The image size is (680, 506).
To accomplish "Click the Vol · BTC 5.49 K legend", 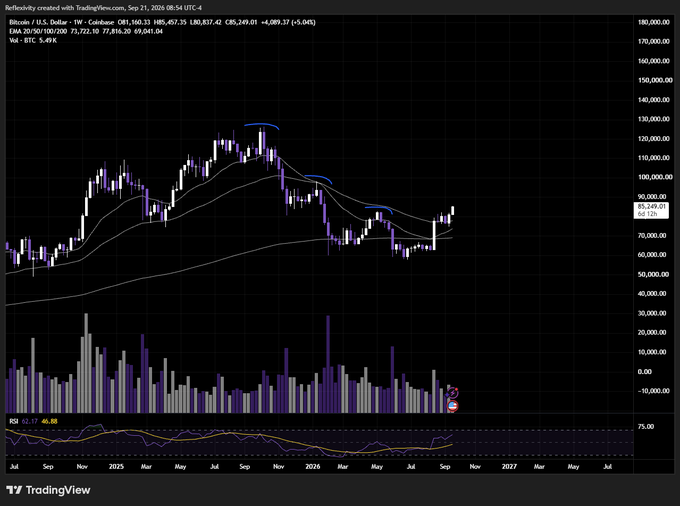I will pos(33,40).
